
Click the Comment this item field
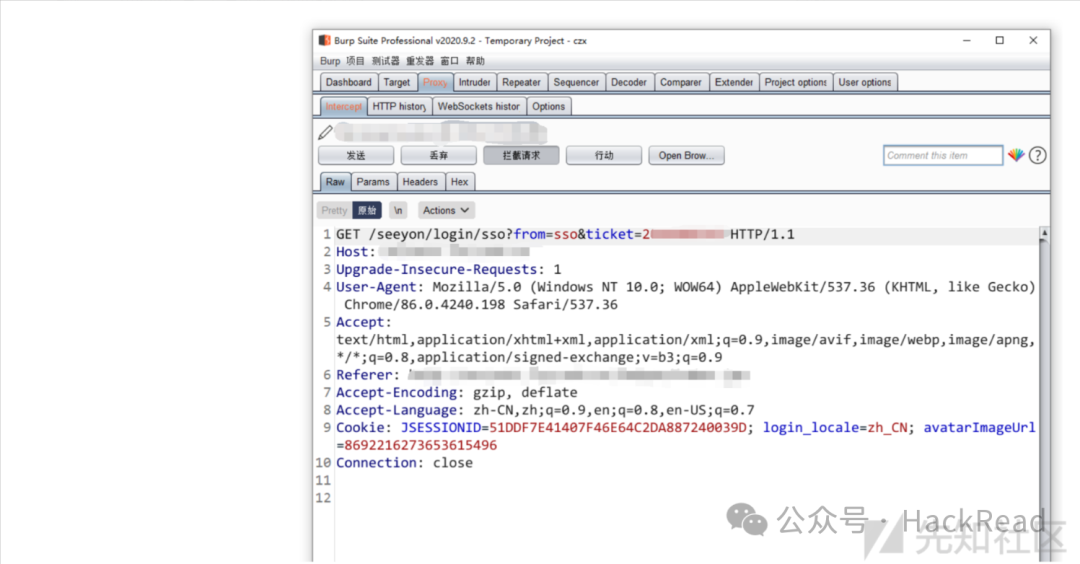click(943, 156)
